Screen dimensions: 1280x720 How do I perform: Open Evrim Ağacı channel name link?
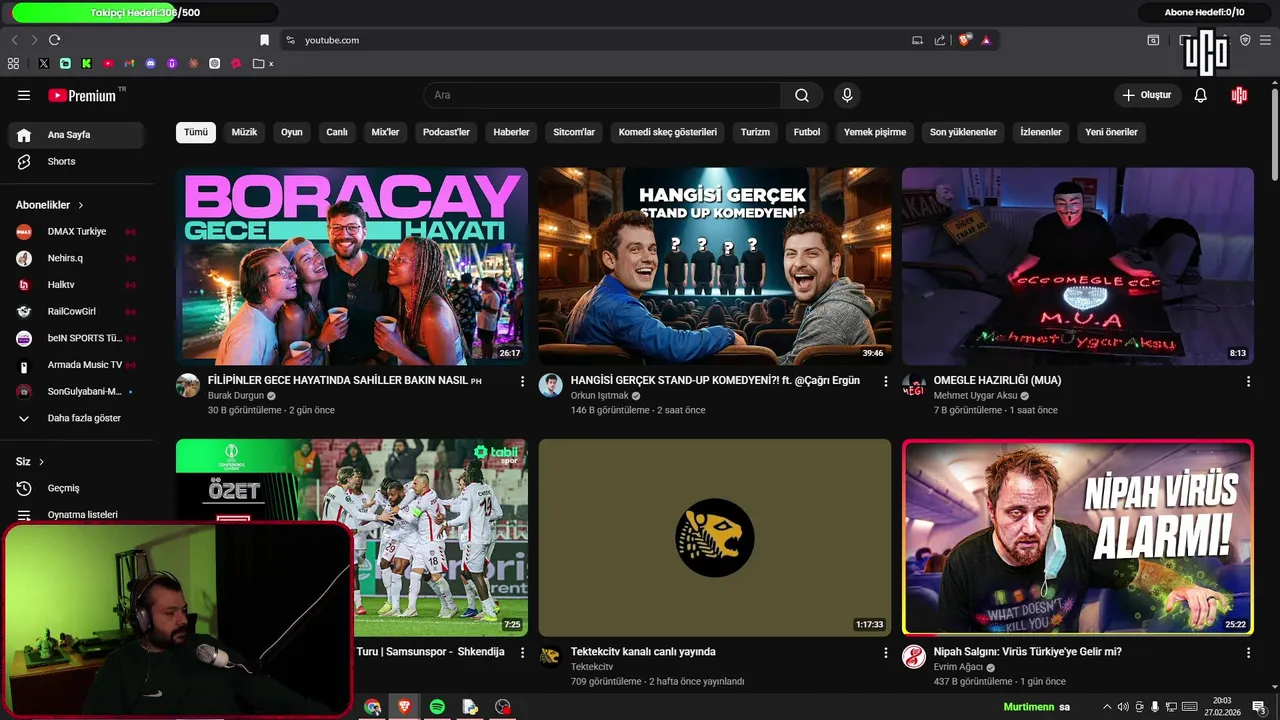click(958, 667)
